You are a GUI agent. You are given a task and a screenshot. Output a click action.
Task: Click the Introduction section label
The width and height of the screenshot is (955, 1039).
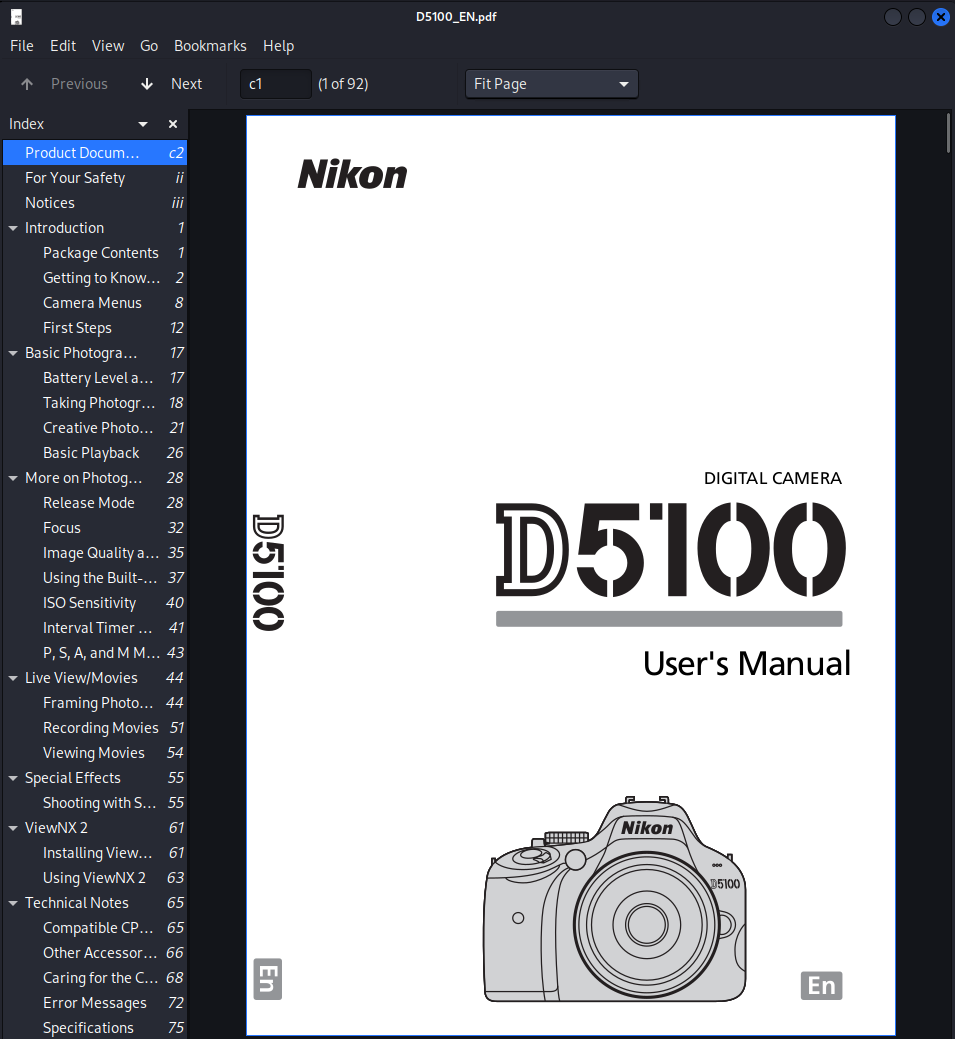pos(64,228)
